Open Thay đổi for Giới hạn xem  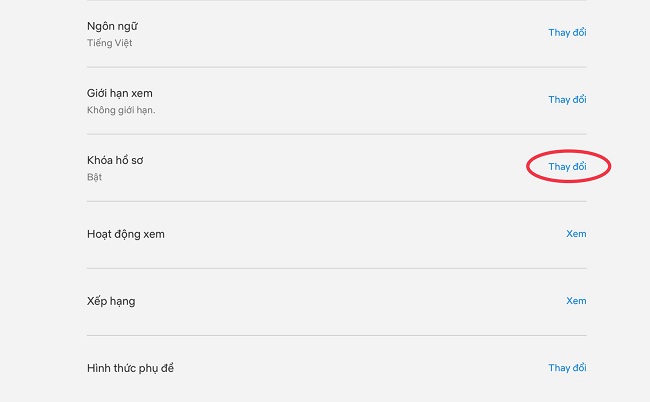pos(567,100)
